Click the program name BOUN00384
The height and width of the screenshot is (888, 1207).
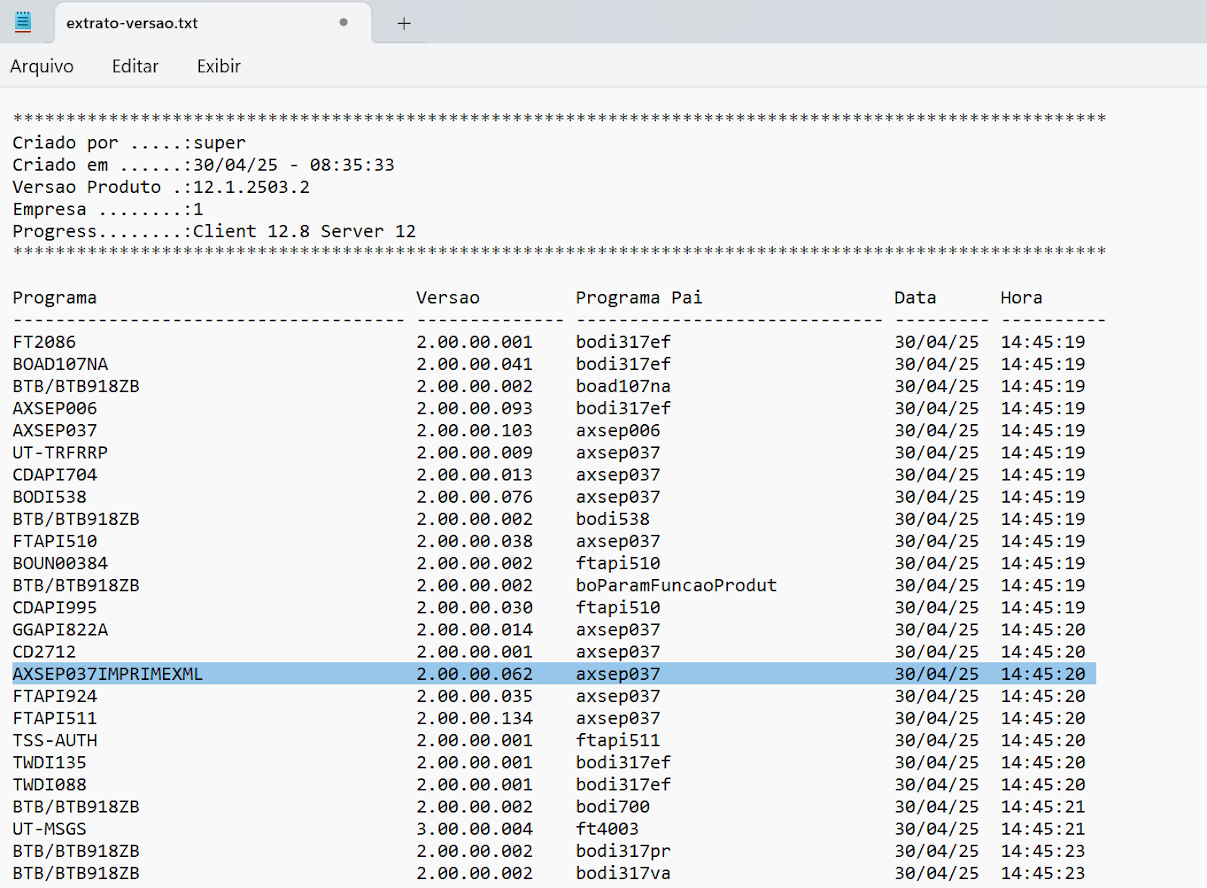point(60,563)
